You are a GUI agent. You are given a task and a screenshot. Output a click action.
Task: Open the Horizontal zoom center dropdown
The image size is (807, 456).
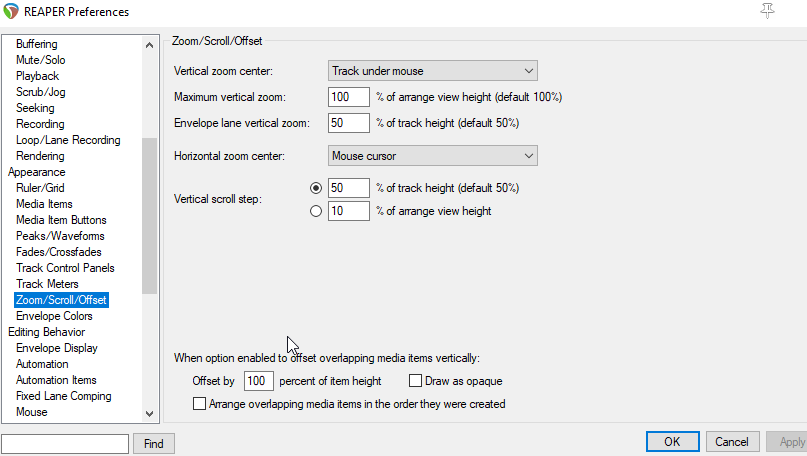click(433, 156)
